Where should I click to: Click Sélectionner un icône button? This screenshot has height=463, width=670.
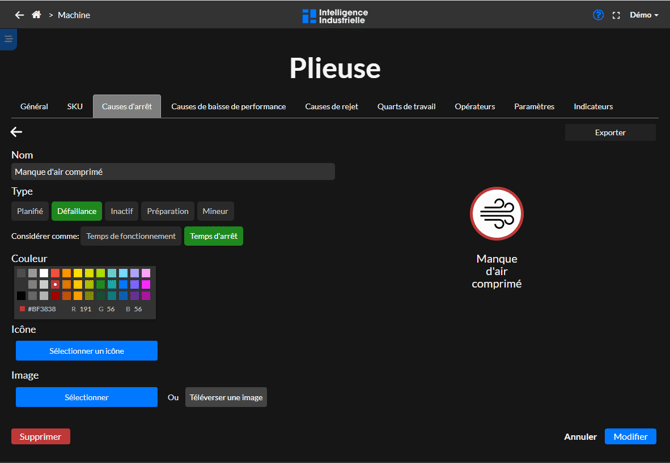click(x=86, y=351)
